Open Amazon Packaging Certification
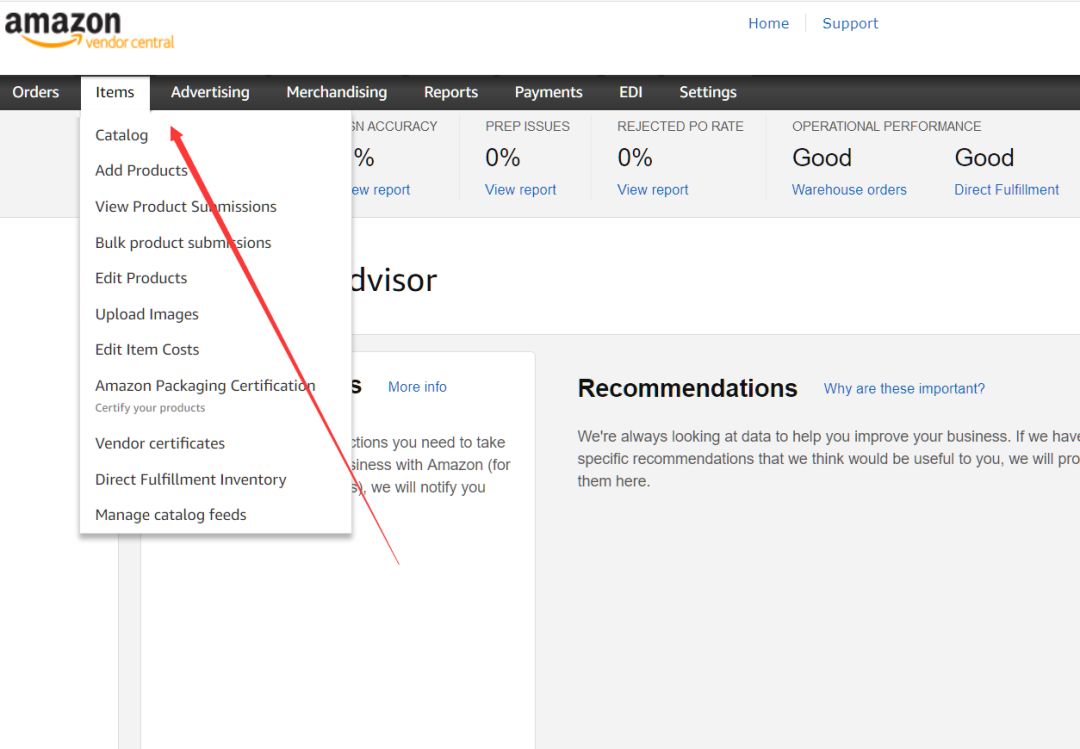The image size is (1080, 749). click(205, 385)
